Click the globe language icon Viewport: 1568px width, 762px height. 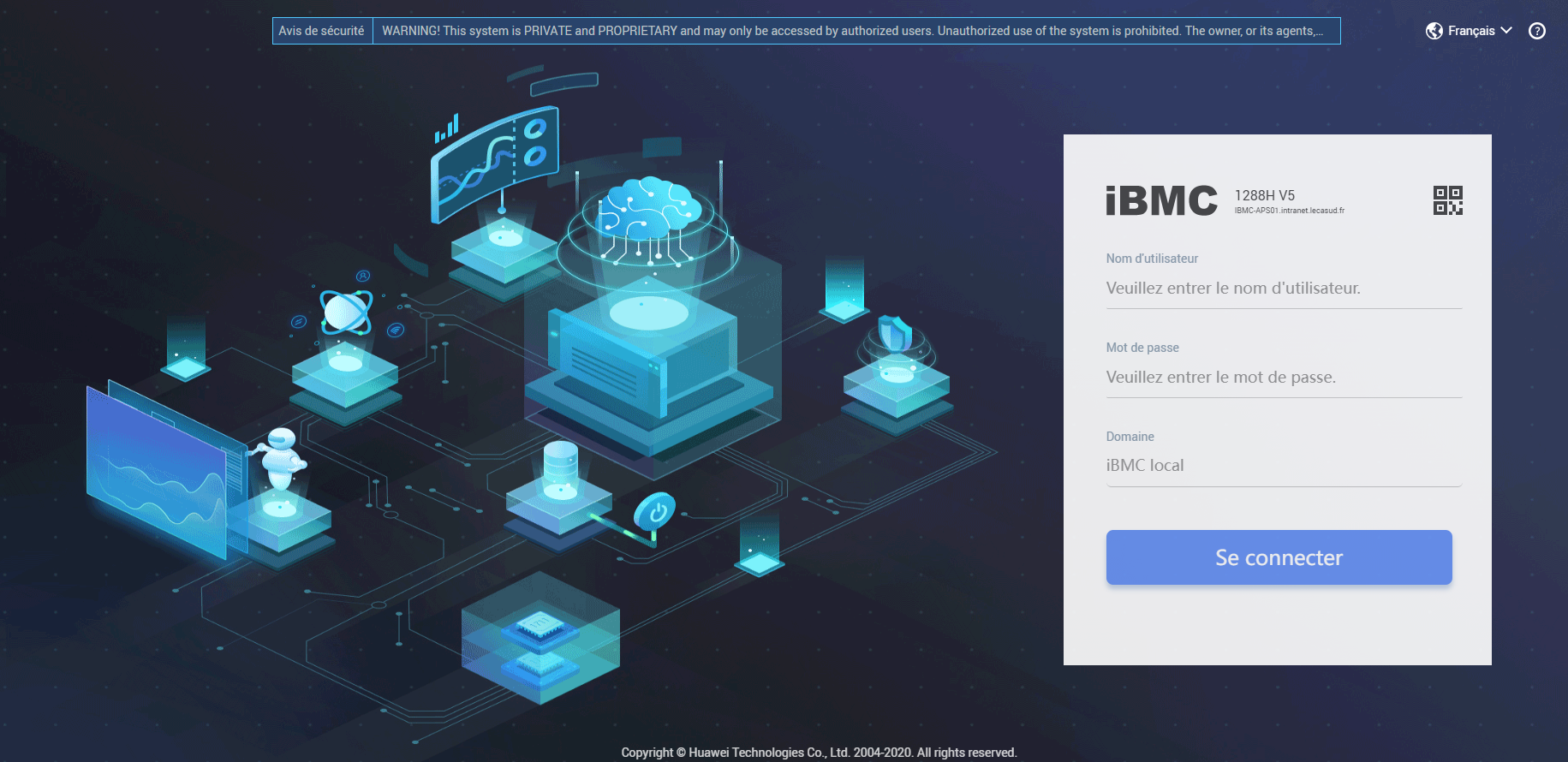point(1434,31)
